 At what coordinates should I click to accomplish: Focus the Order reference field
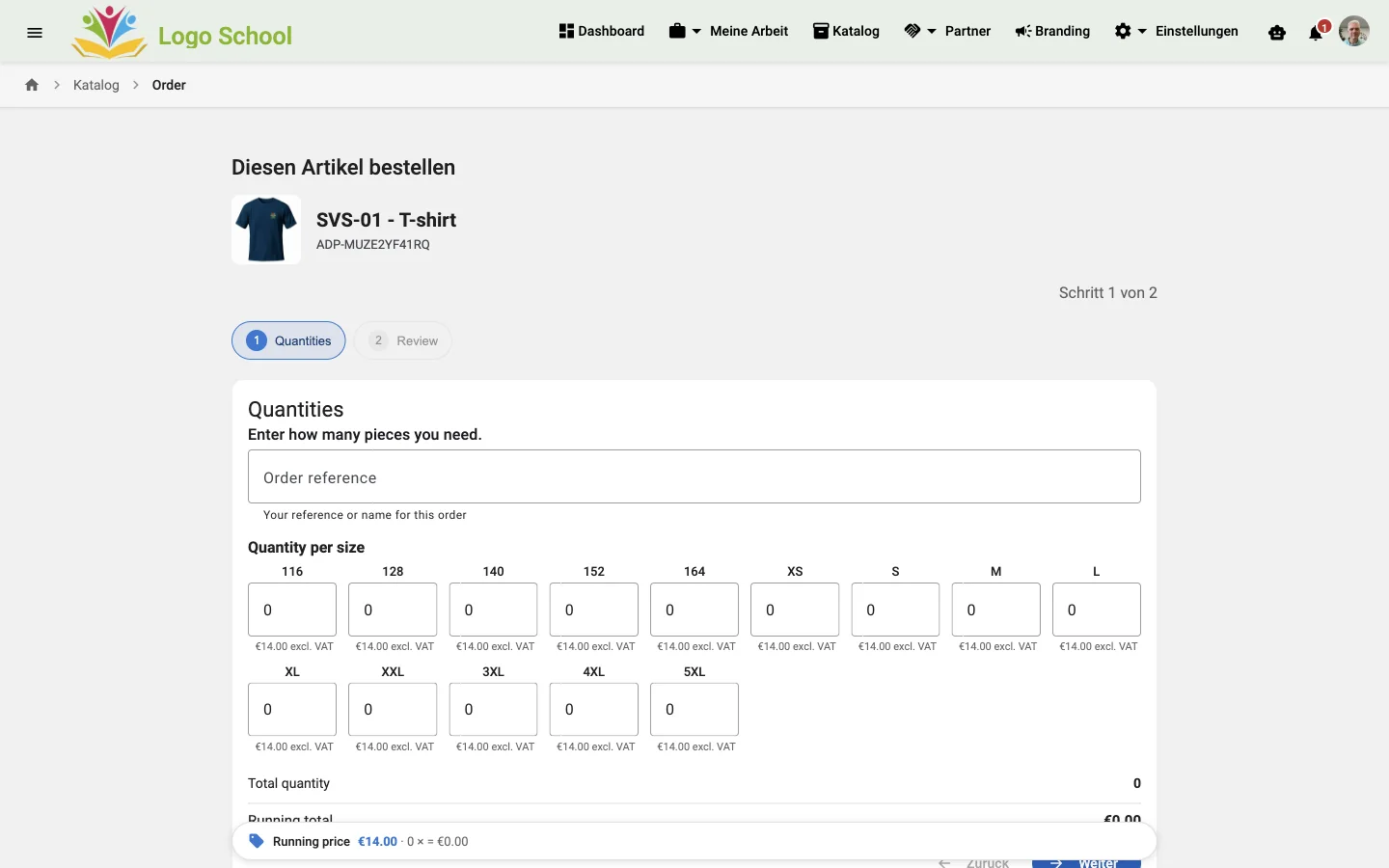coord(694,476)
